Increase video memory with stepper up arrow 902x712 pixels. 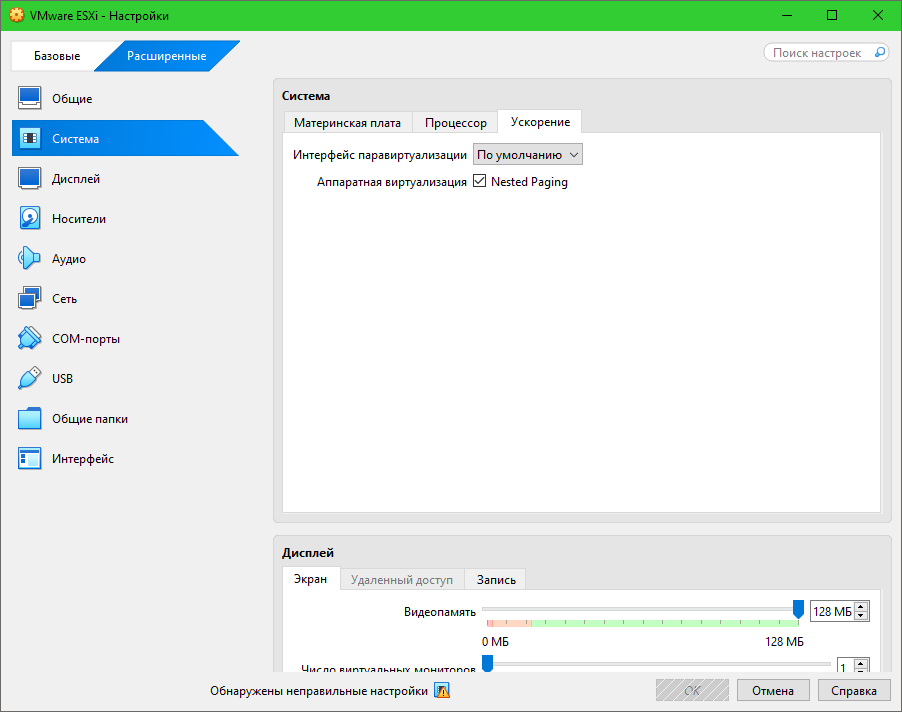click(862, 607)
